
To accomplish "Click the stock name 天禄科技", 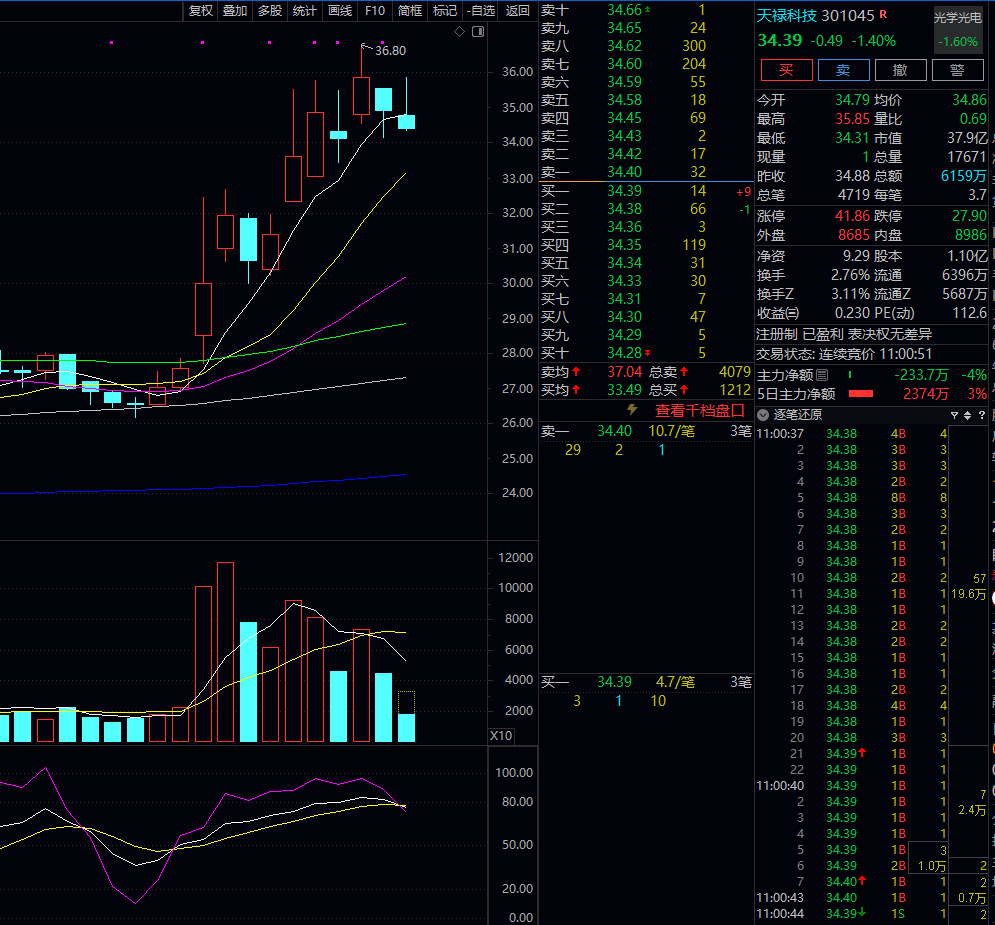I will 787,15.
